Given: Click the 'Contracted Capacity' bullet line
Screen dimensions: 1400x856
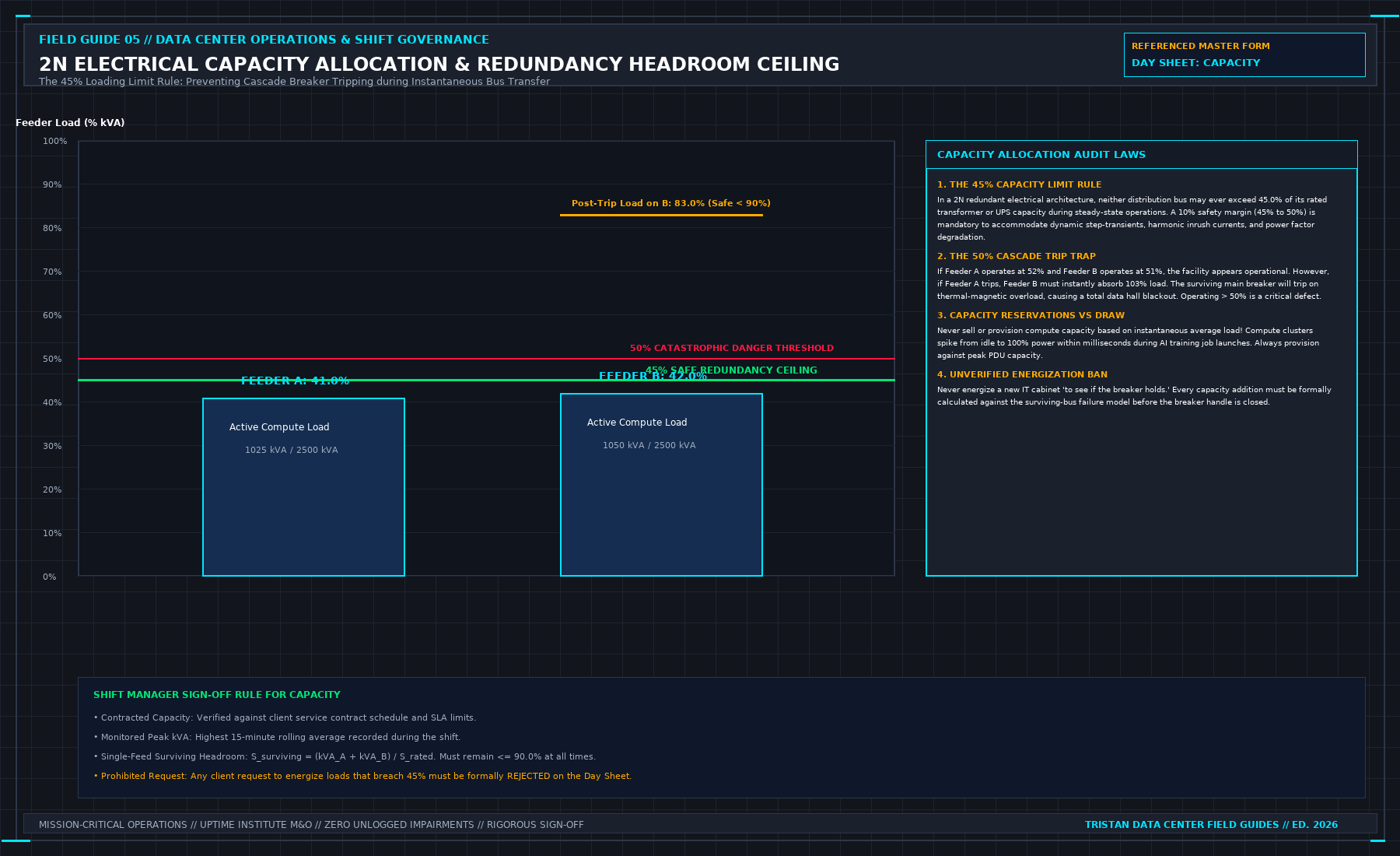Looking at the screenshot, I should pyautogui.click(x=285, y=717).
